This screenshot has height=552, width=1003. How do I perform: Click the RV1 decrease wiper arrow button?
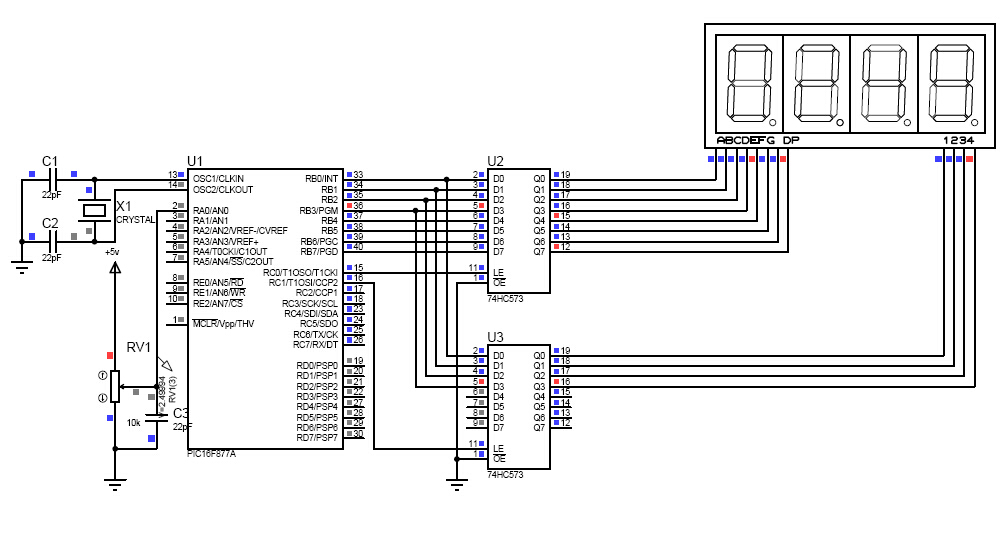[102, 398]
